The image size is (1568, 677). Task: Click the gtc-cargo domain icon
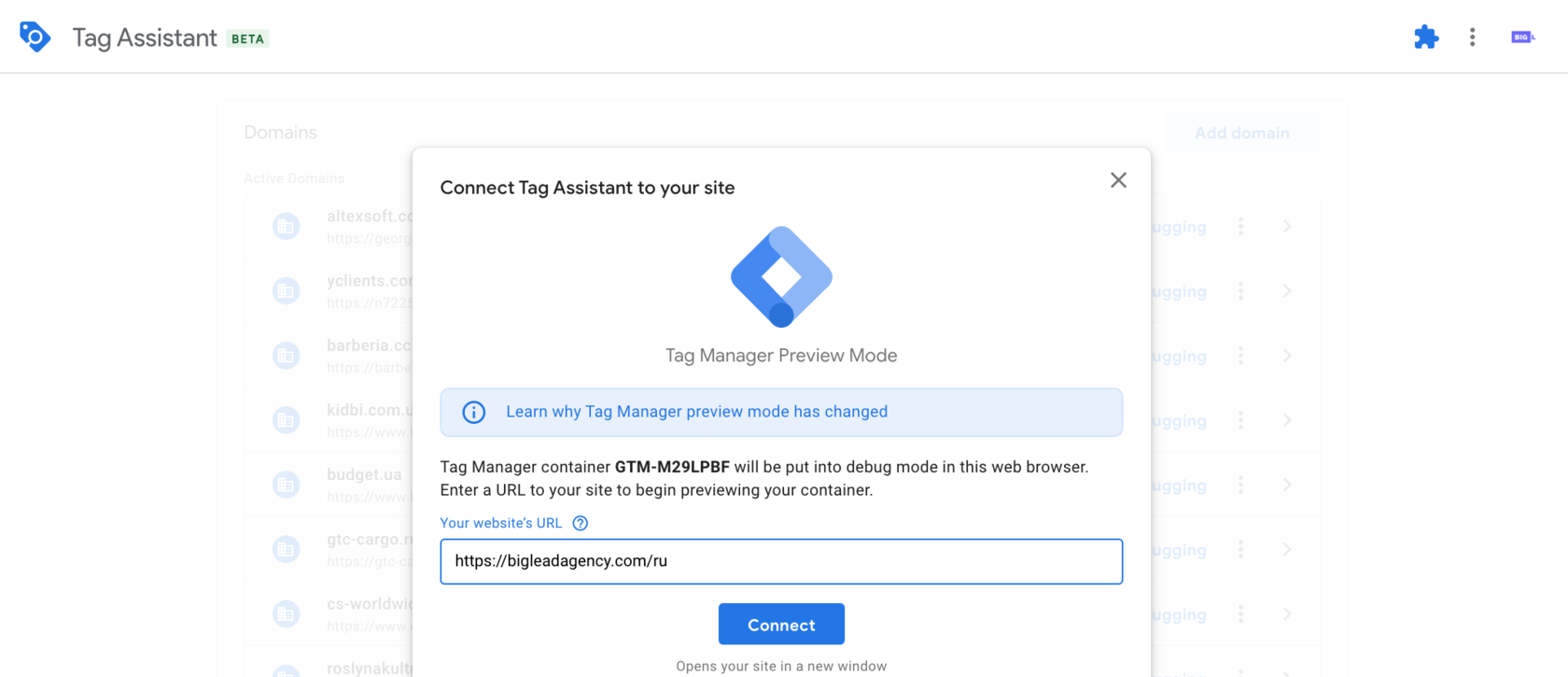click(286, 549)
